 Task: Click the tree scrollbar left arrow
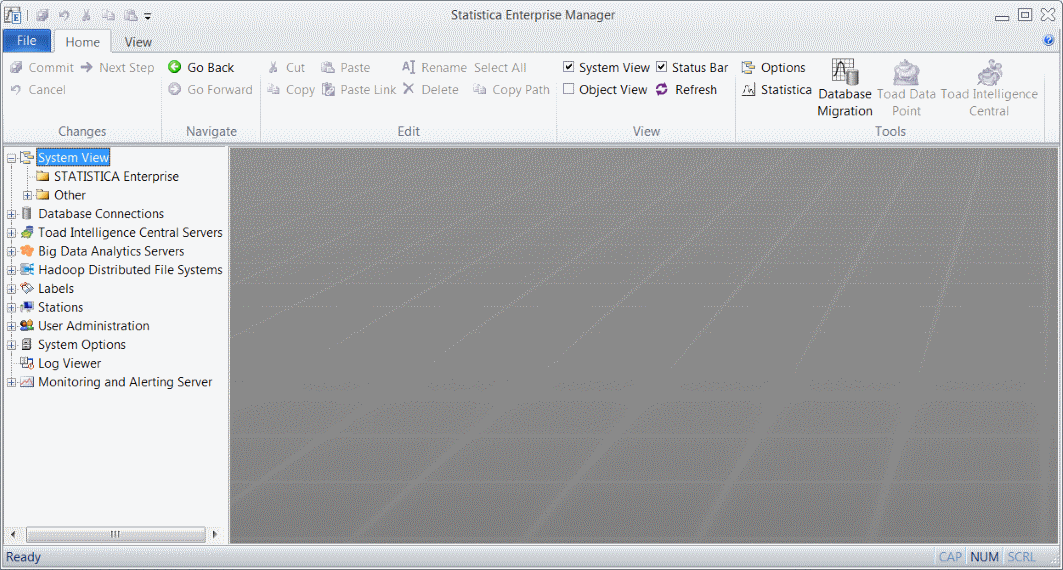[x=13, y=534]
